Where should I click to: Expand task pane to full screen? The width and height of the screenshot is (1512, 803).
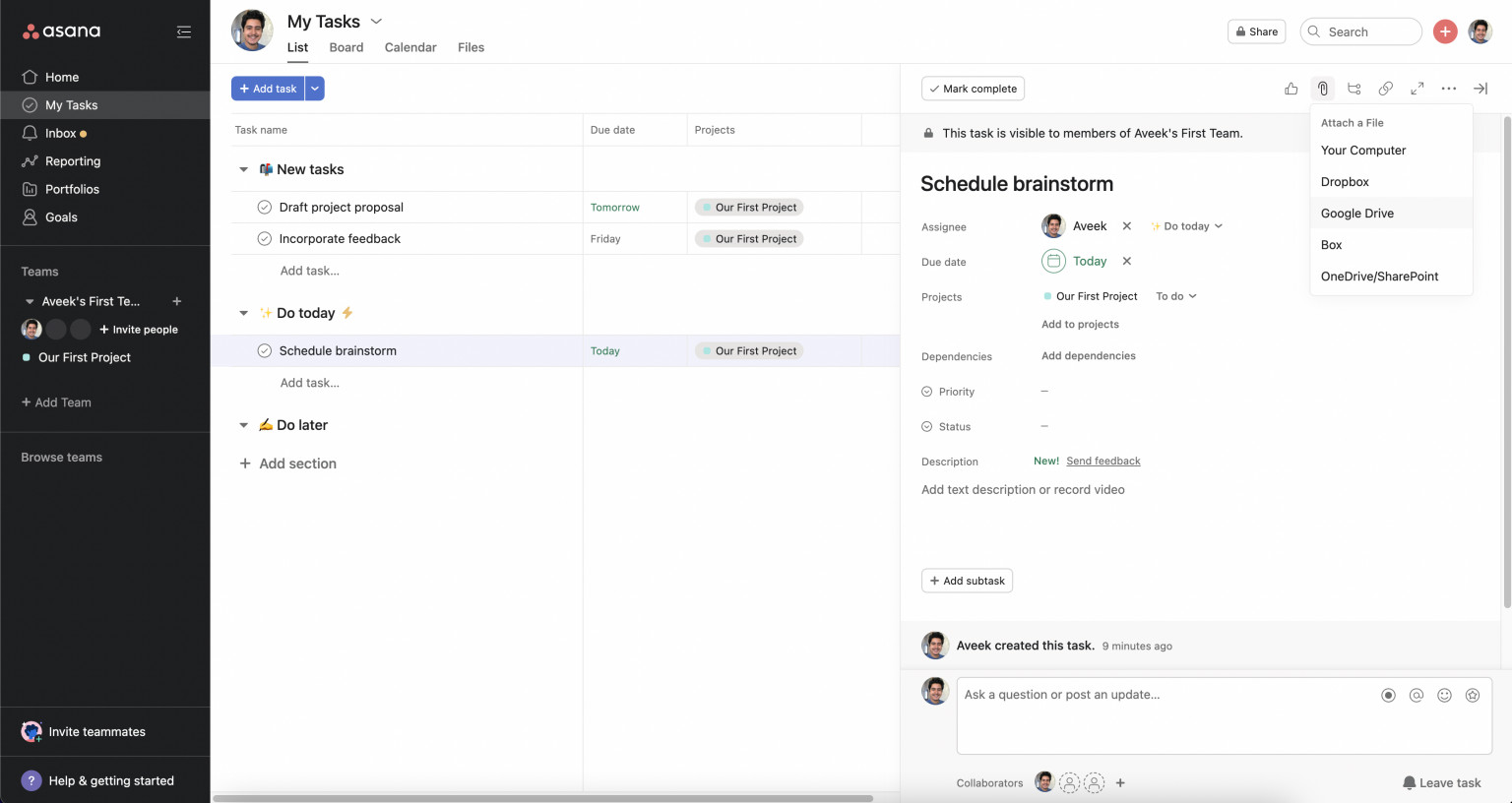(1417, 89)
